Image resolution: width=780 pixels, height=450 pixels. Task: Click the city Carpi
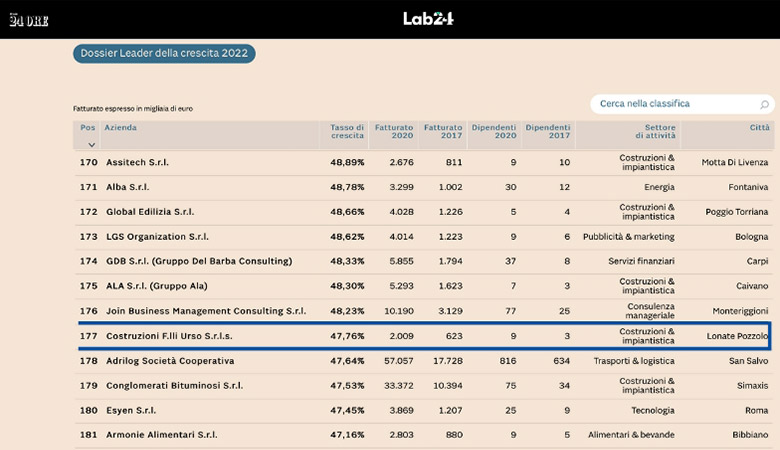pos(757,261)
